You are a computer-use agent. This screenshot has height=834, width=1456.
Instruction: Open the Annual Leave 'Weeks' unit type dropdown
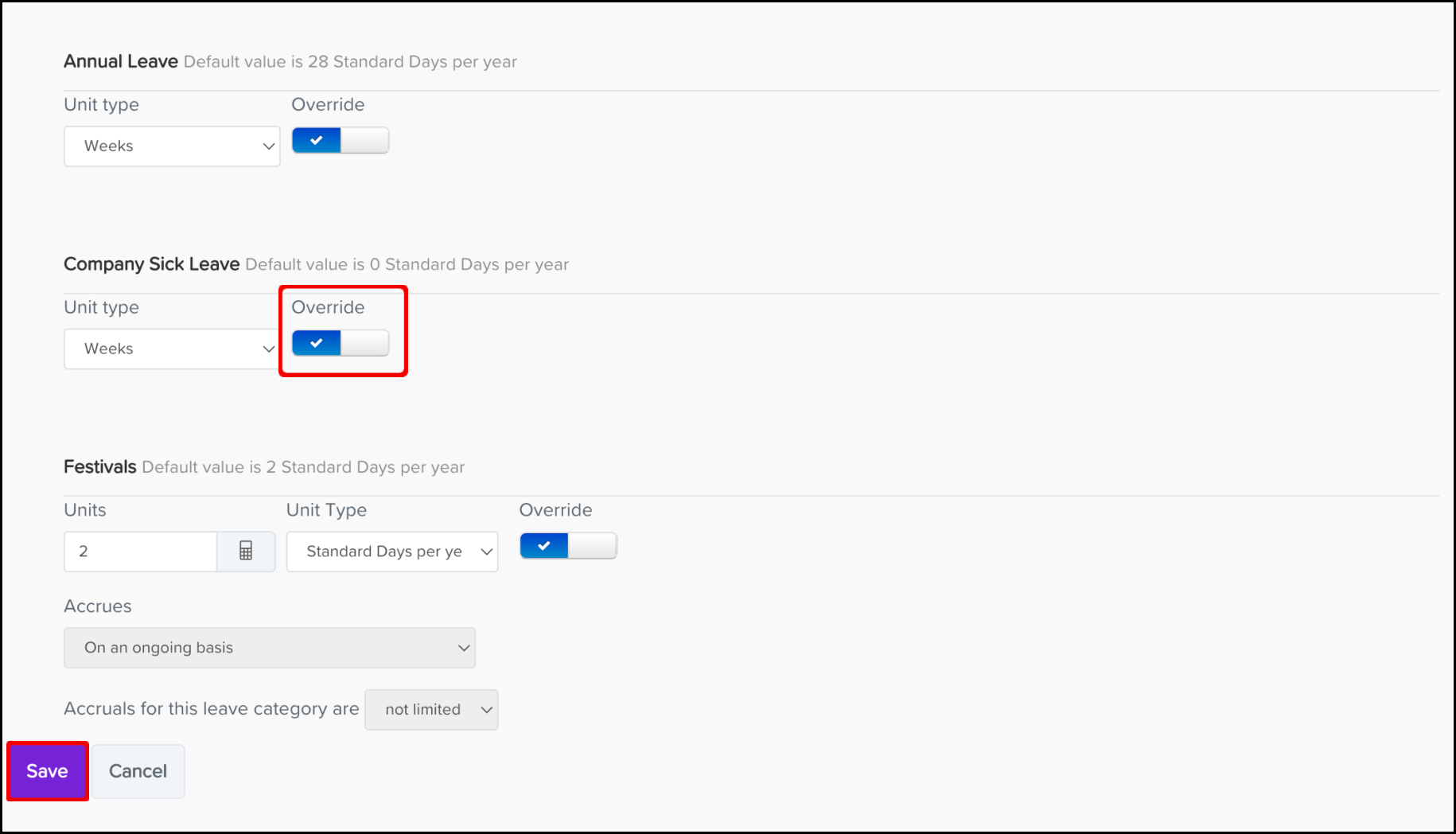171,146
